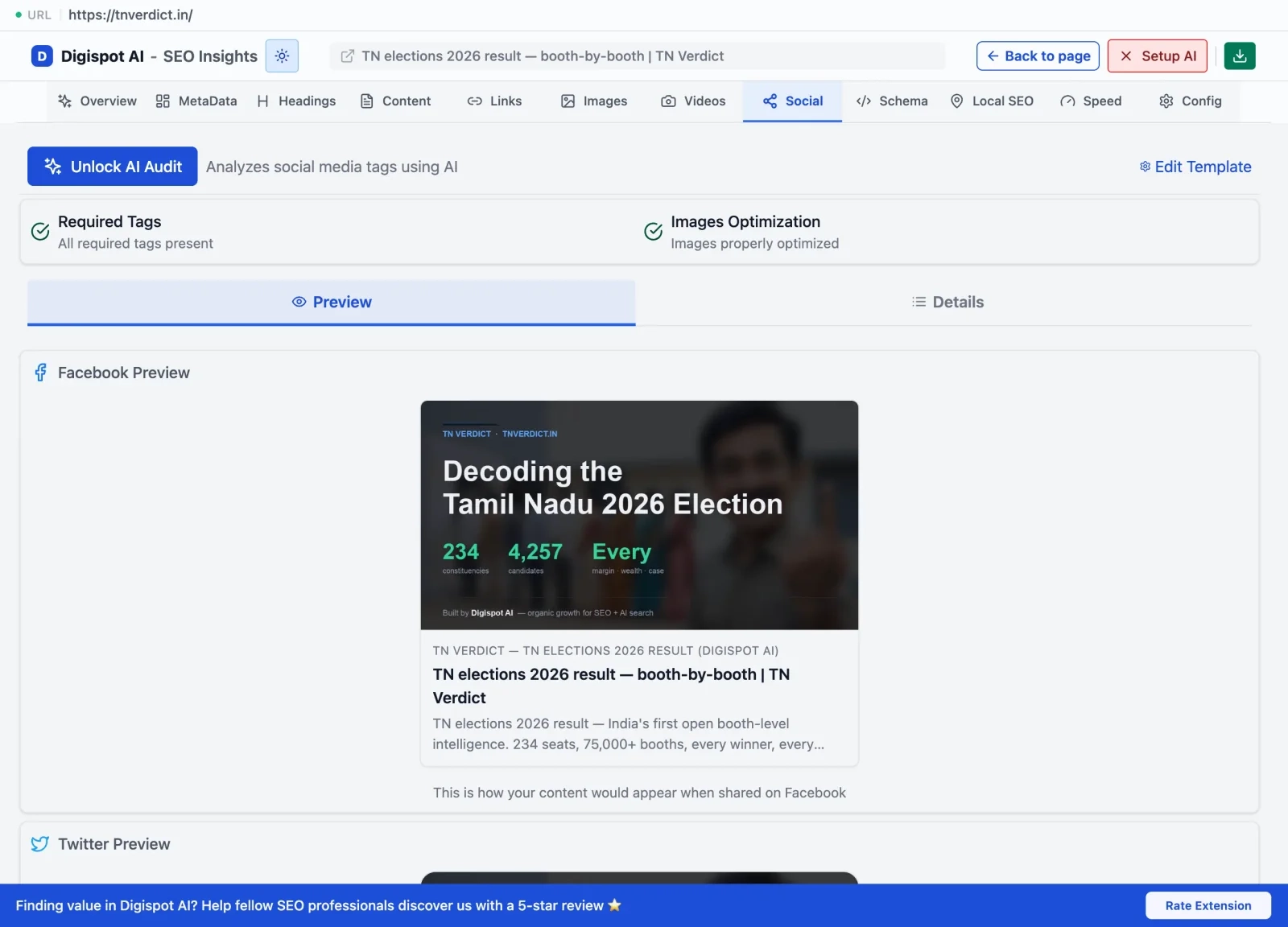Click the Twitter bird icon

click(x=40, y=844)
